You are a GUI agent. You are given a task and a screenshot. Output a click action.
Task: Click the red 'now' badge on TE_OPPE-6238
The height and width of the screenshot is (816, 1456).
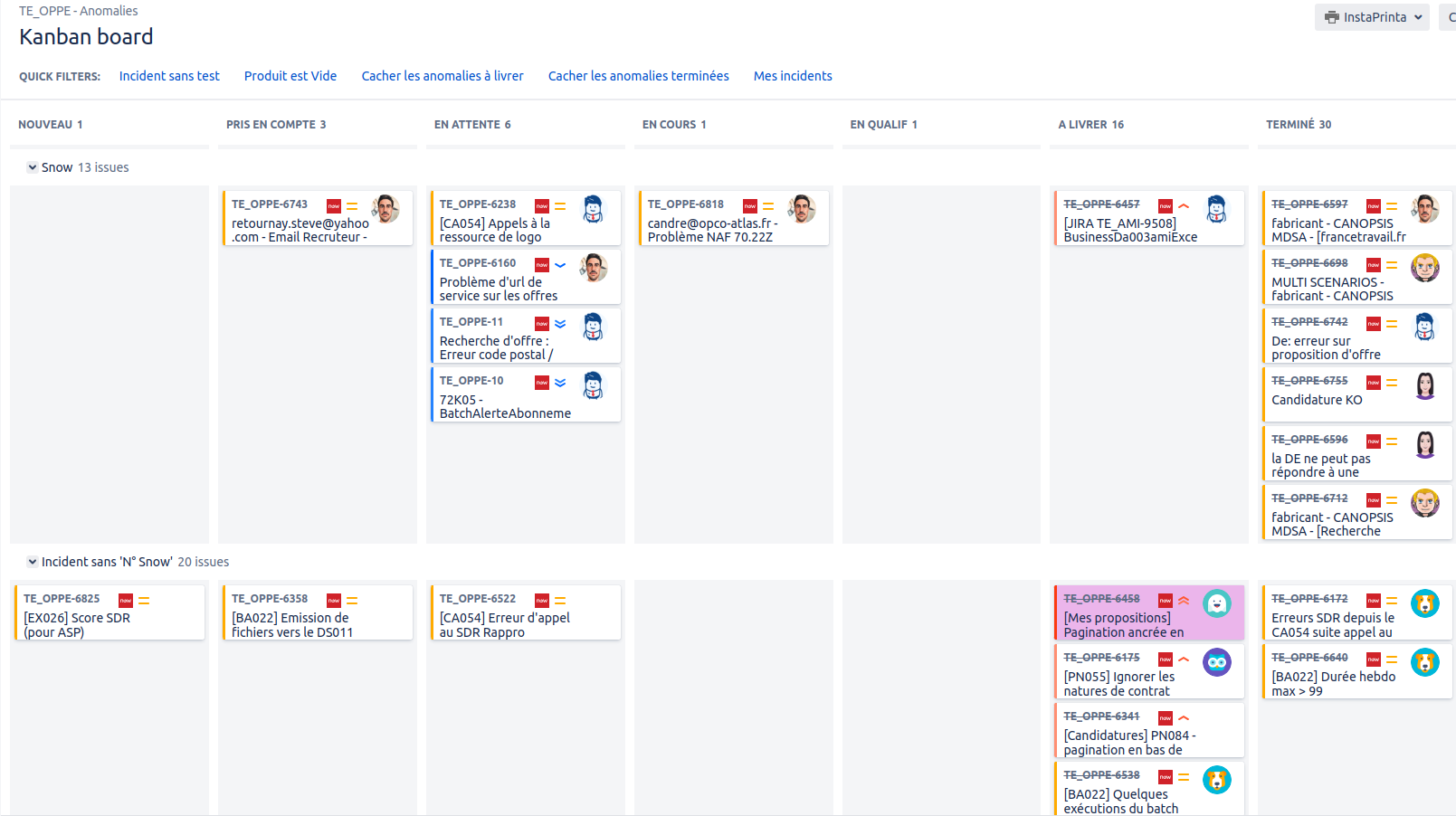[541, 205]
